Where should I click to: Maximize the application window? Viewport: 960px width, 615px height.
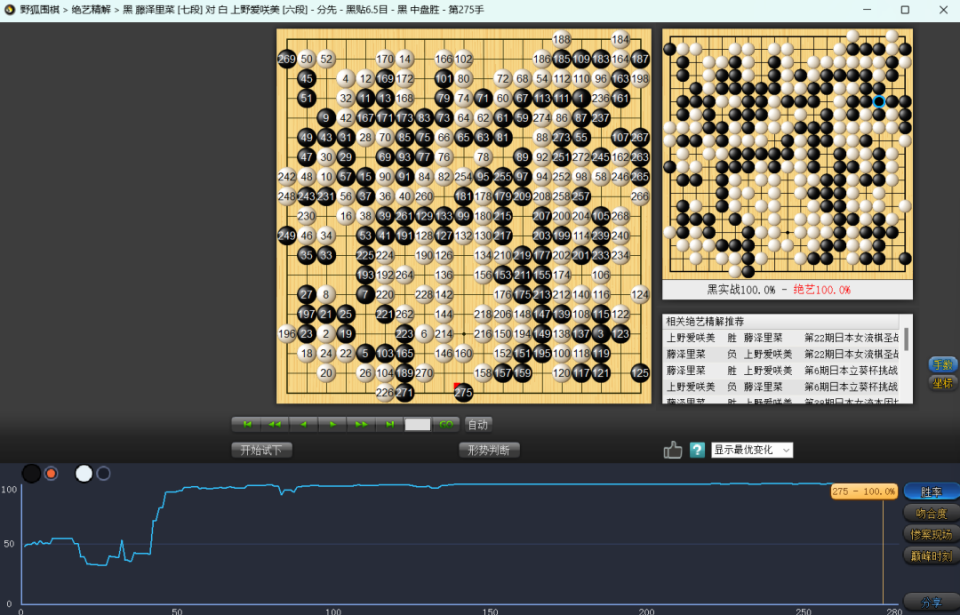click(905, 10)
